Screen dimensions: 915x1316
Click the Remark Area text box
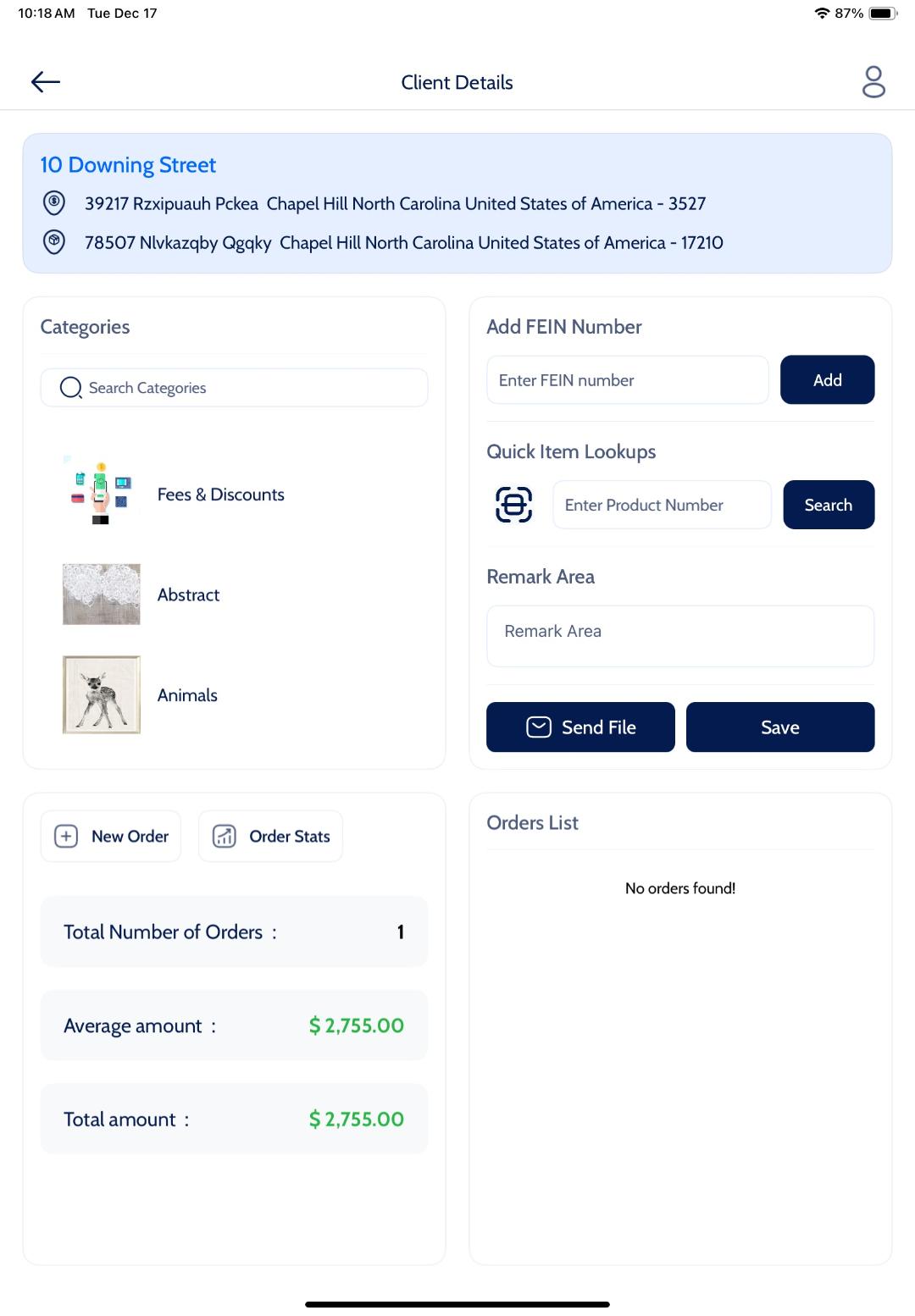[679, 635]
